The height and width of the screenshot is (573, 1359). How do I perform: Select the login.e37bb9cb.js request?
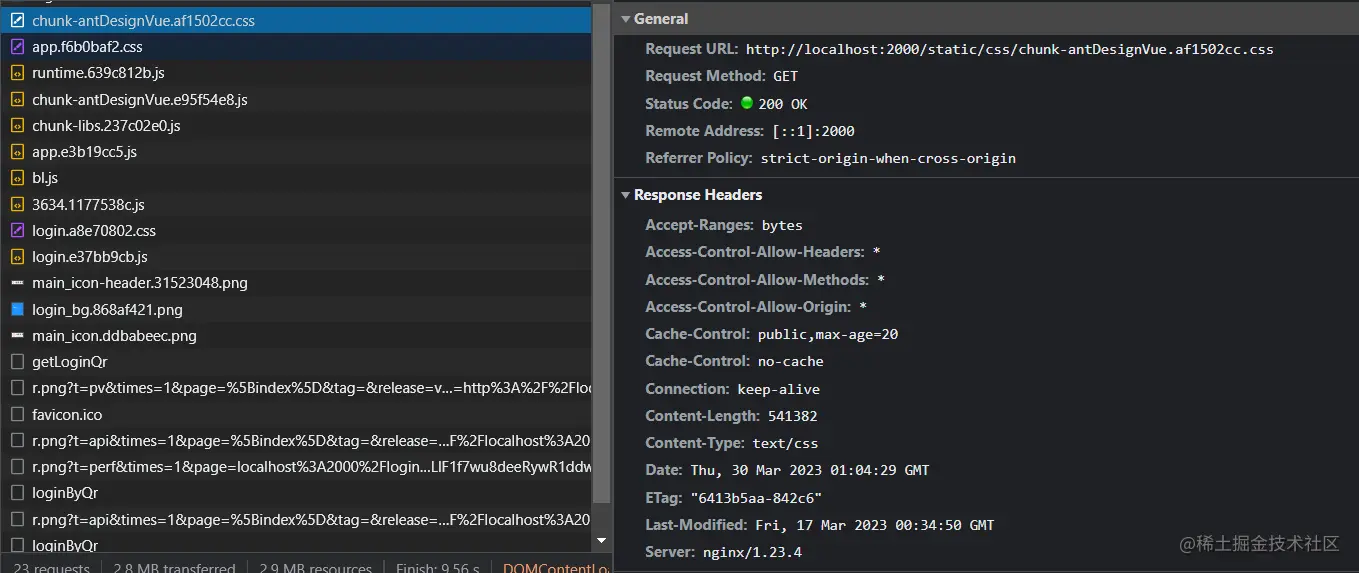[x=89, y=257]
